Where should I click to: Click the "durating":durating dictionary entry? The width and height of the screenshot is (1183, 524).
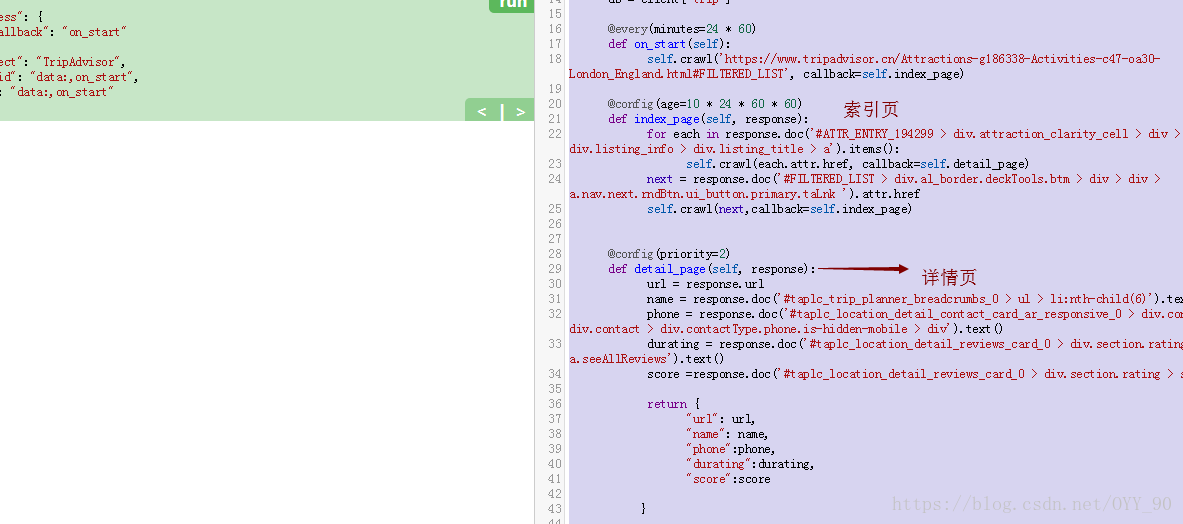(750, 464)
